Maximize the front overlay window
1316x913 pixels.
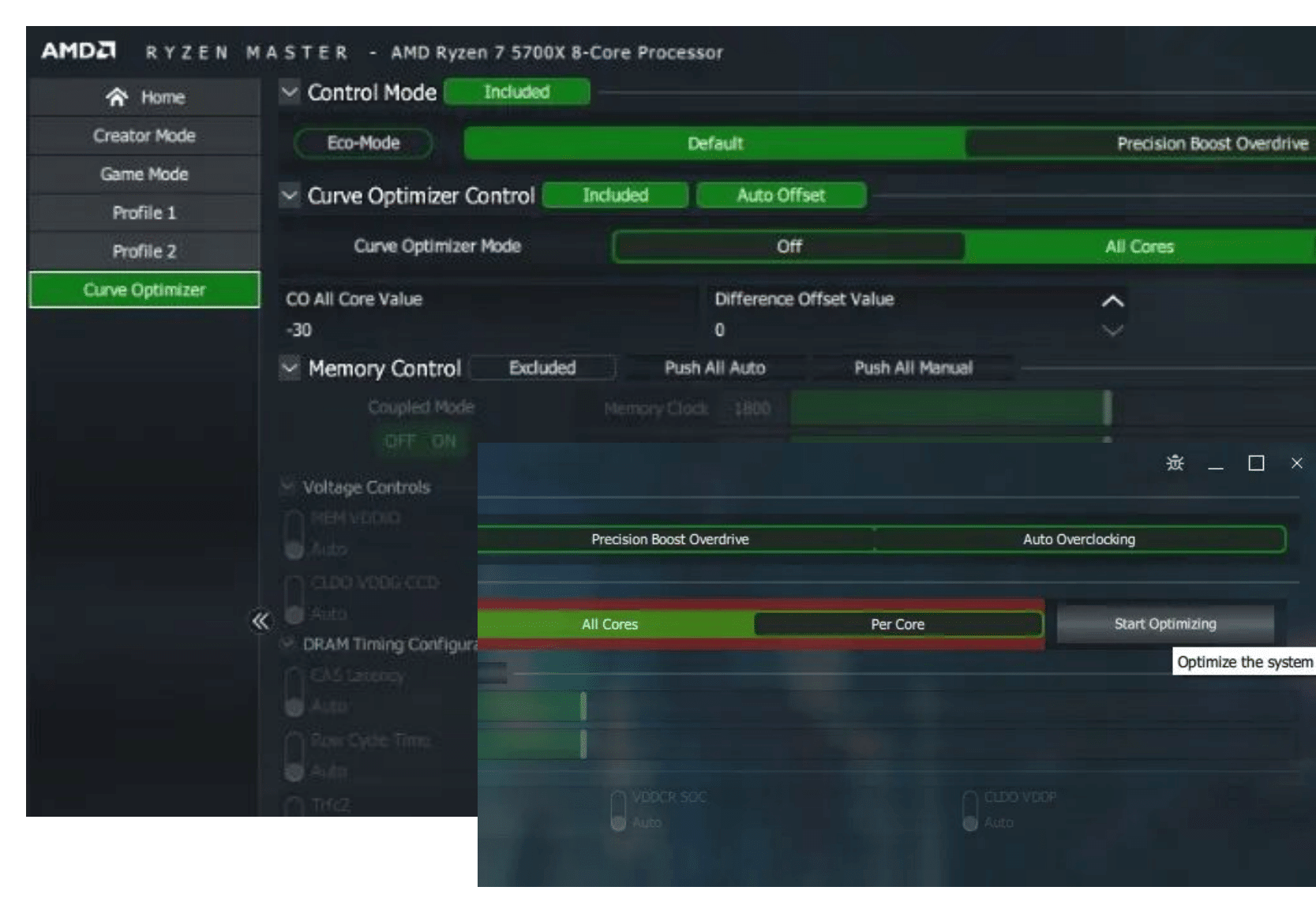1256,463
